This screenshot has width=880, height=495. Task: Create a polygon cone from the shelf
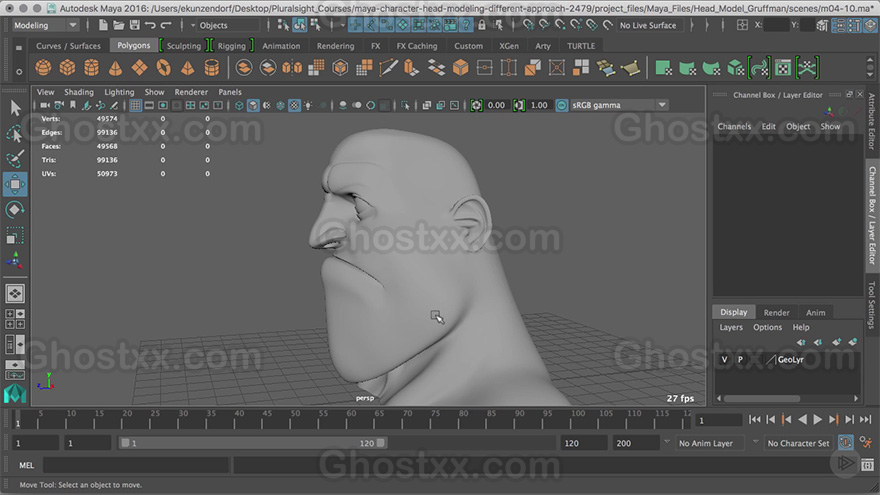pos(116,68)
